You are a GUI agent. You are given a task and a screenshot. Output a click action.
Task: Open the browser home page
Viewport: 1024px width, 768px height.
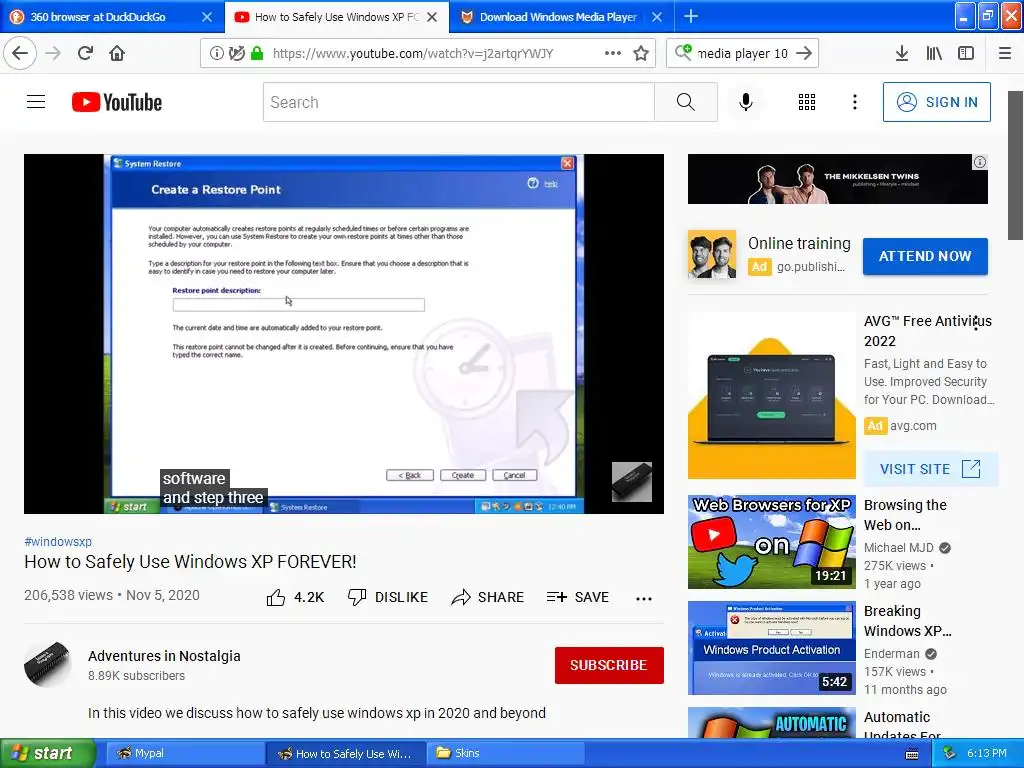click(117, 53)
